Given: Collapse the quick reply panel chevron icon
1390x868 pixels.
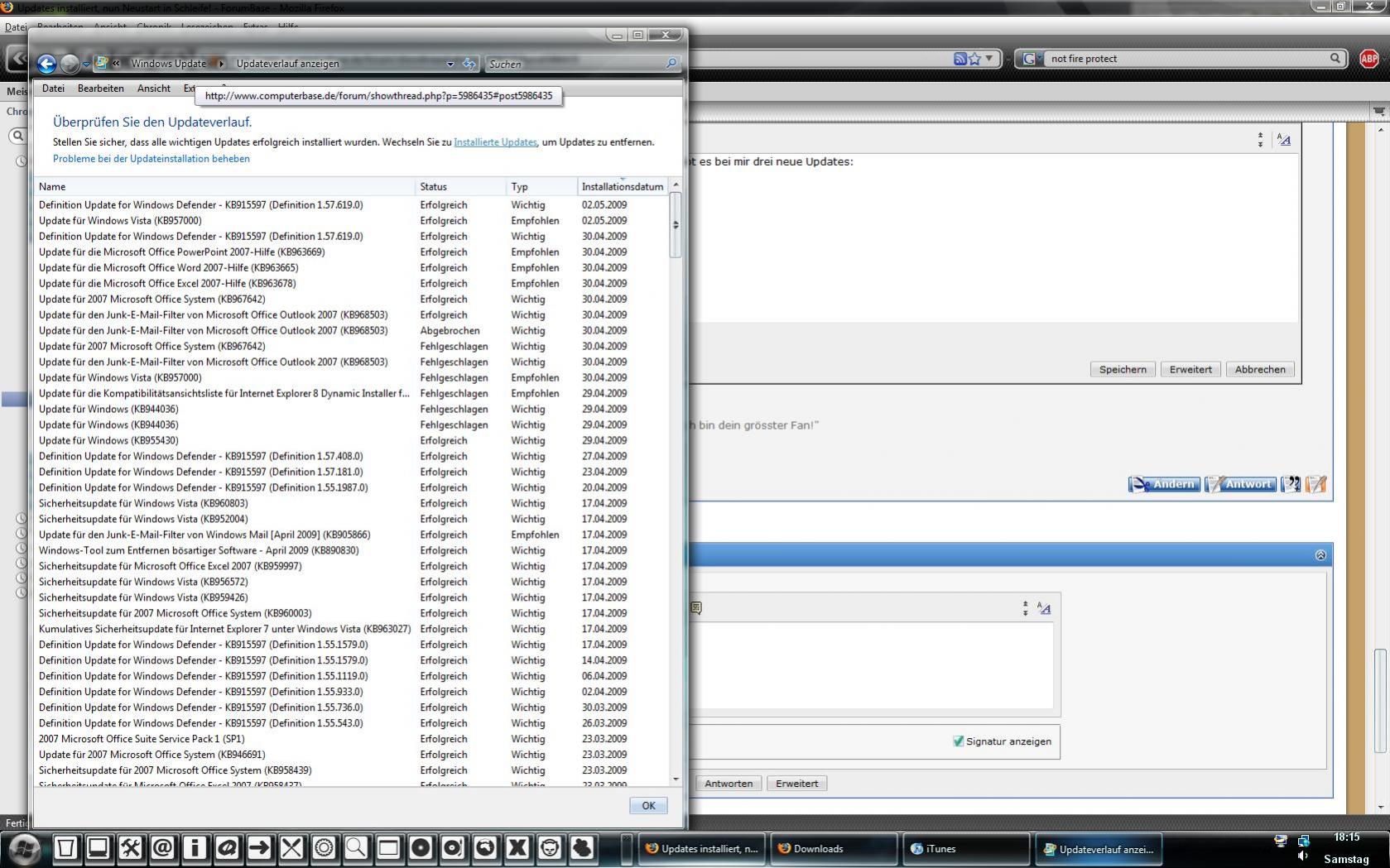Looking at the screenshot, I should click(1320, 555).
